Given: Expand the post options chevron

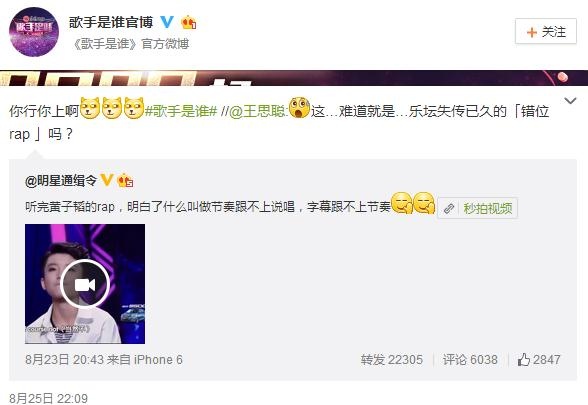Looking at the screenshot, I should tap(570, 100).
